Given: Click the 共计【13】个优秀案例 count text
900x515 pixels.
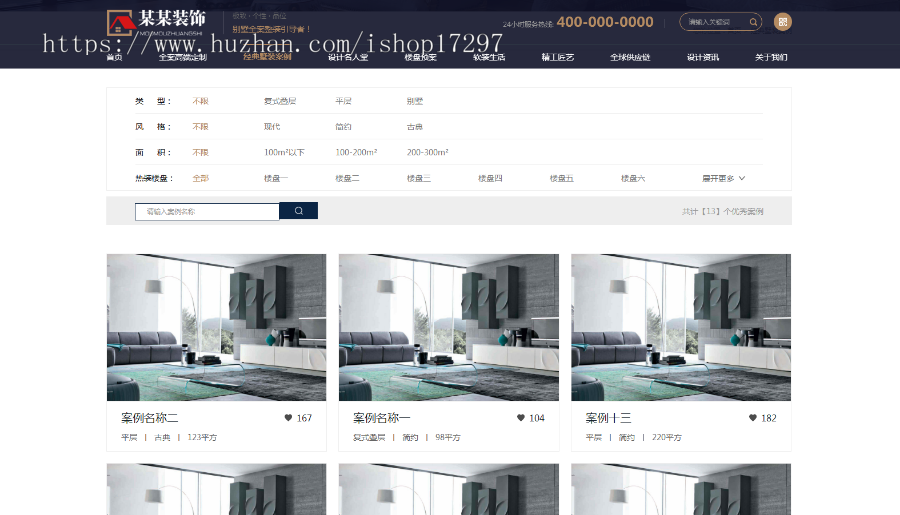Looking at the screenshot, I should [x=723, y=211].
